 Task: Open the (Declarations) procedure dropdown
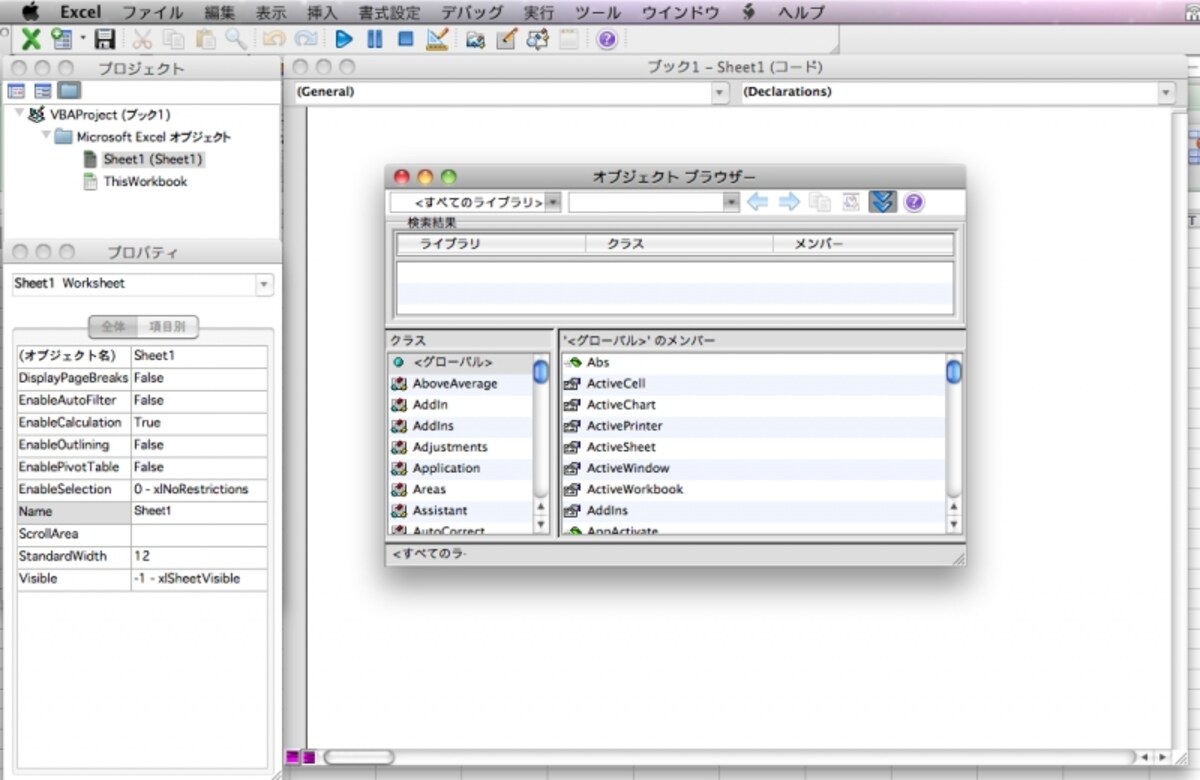[1165, 92]
